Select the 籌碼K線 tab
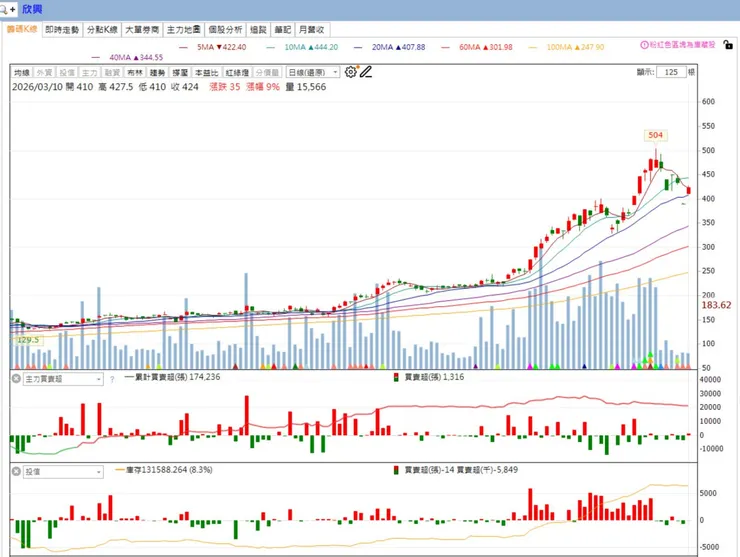The height and width of the screenshot is (557, 740). coord(22,29)
